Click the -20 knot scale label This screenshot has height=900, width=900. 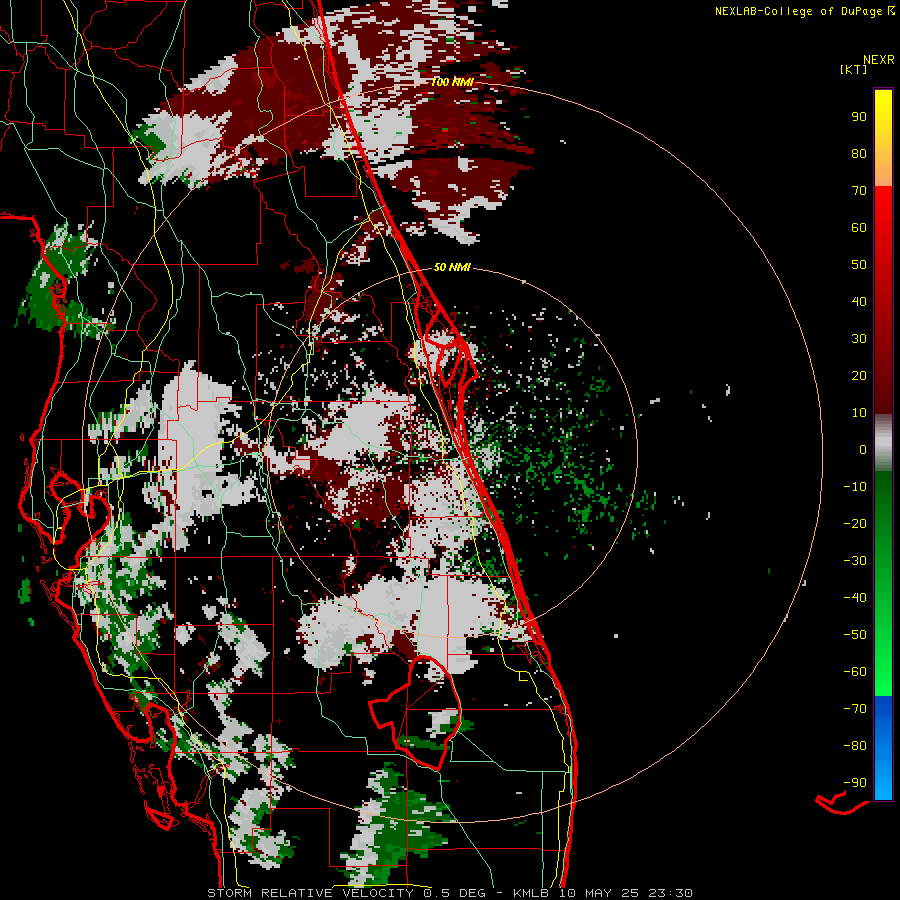pos(855,523)
